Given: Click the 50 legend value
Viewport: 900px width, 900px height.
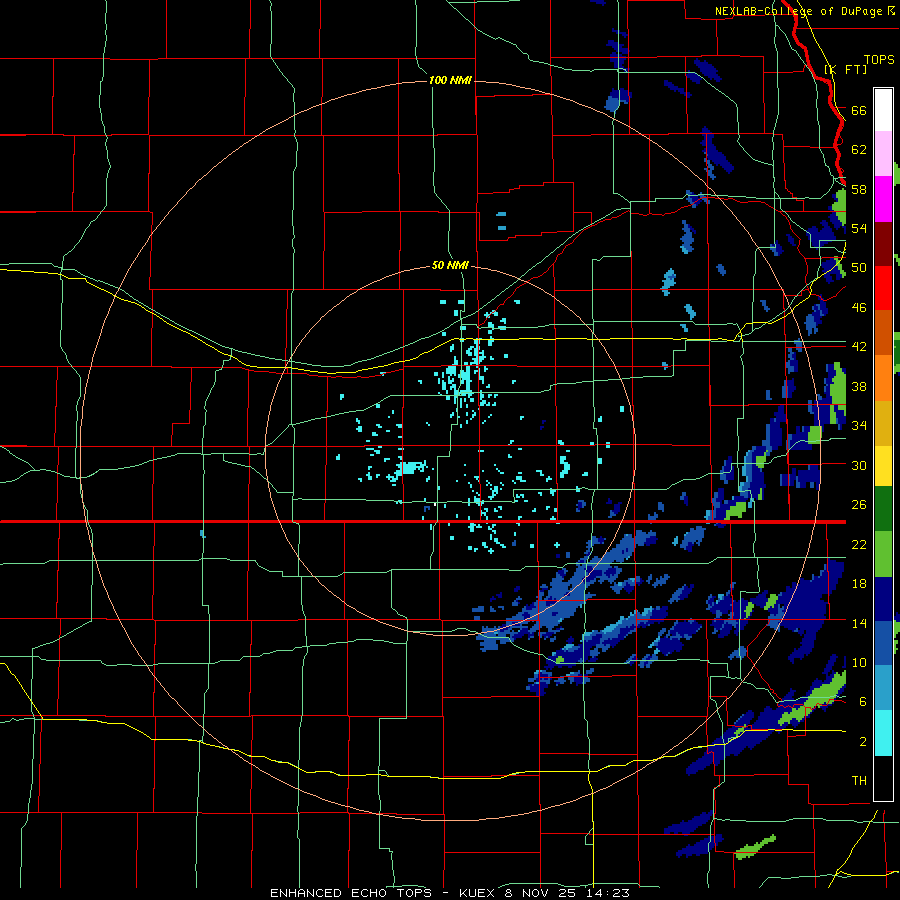Looking at the screenshot, I should click(x=859, y=267).
